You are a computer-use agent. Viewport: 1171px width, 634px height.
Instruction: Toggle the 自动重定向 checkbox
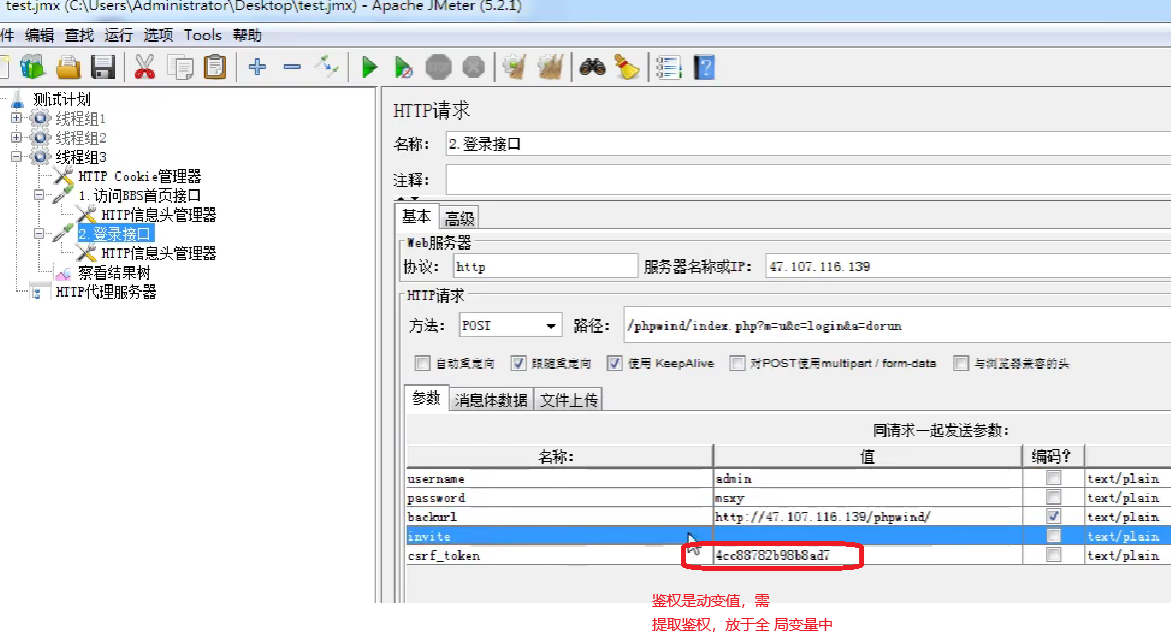pos(422,363)
